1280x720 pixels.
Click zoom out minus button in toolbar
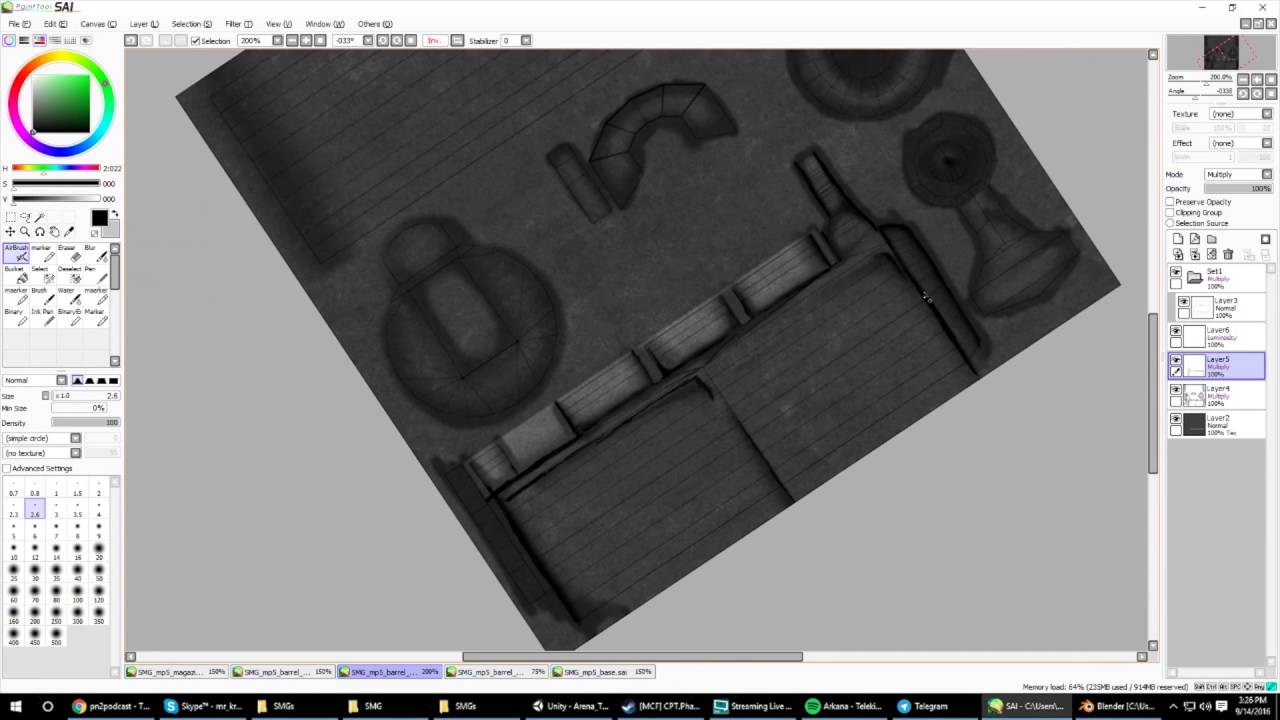tap(292, 40)
